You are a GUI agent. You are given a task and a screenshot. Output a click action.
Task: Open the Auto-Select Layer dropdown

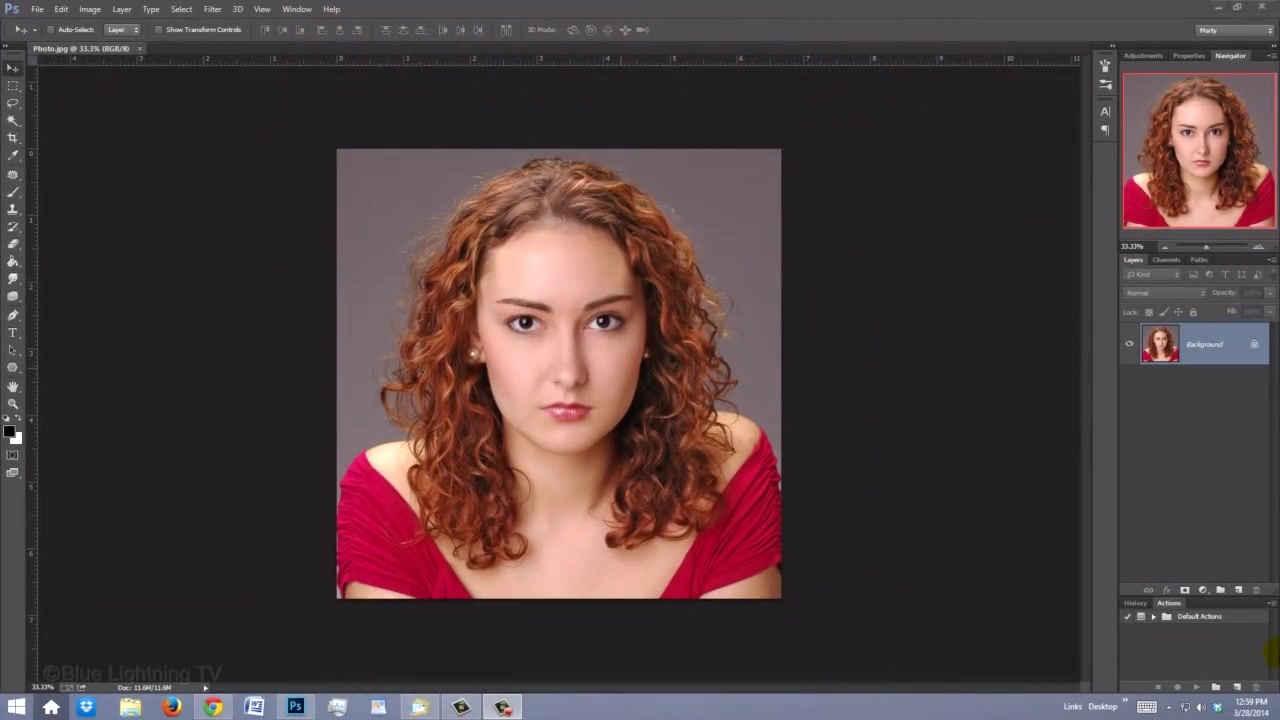(x=123, y=30)
